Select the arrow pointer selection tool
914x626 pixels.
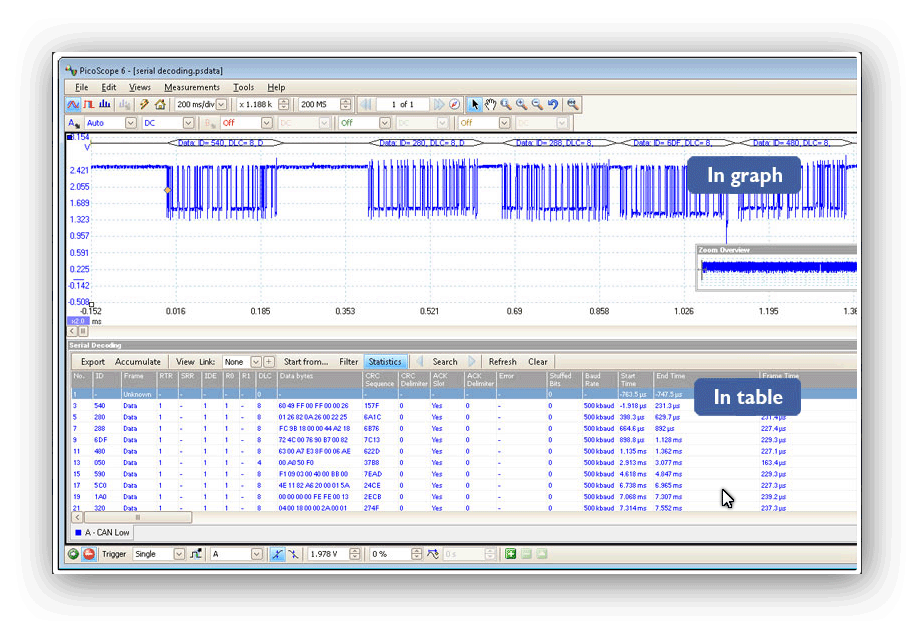(475, 104)
